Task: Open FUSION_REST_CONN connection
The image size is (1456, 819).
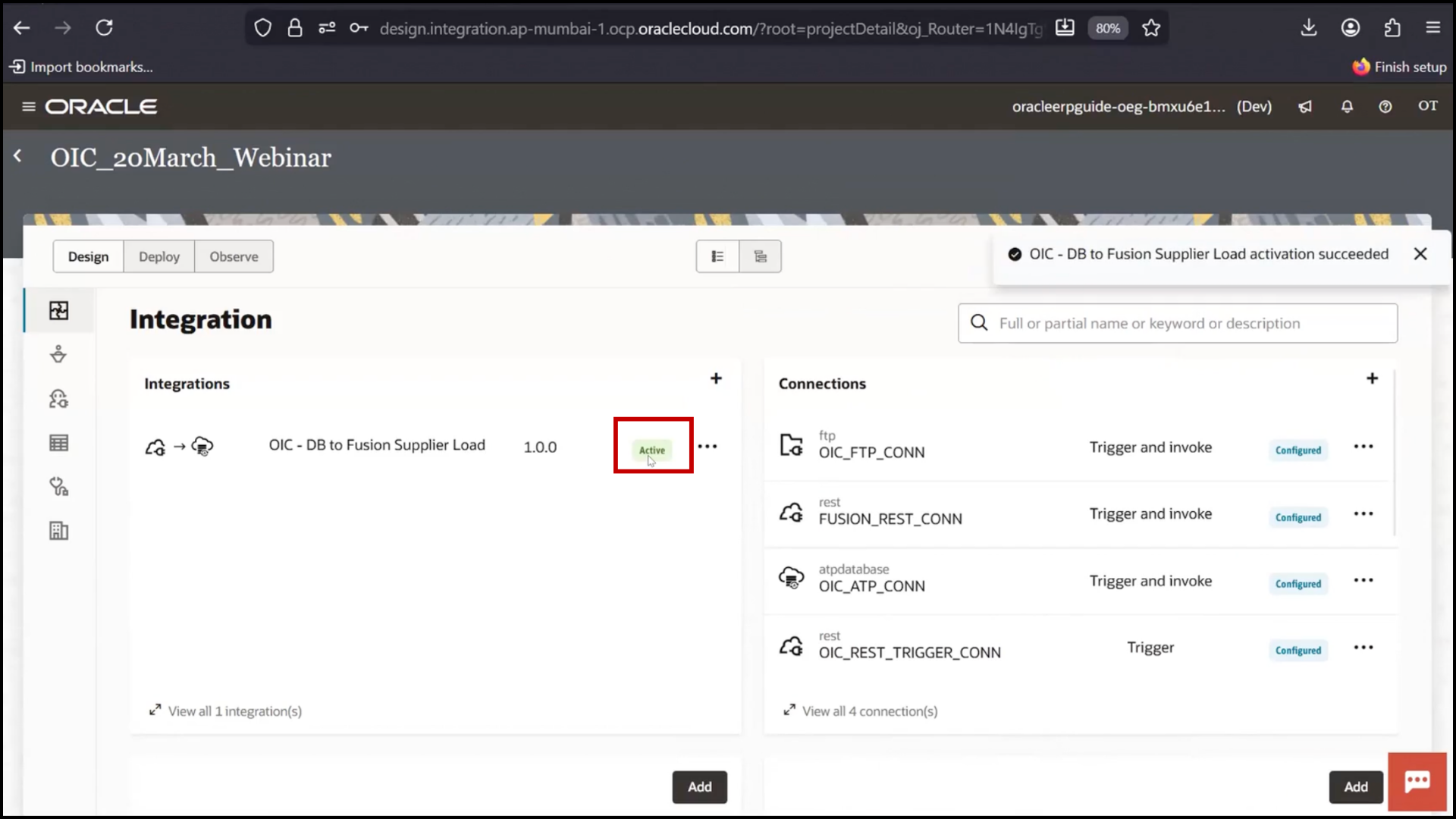Action: click(x=890, y=519)
